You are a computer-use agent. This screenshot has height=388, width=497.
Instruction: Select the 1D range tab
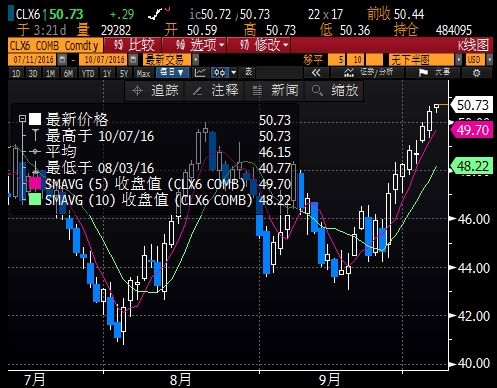pos(16,73)
